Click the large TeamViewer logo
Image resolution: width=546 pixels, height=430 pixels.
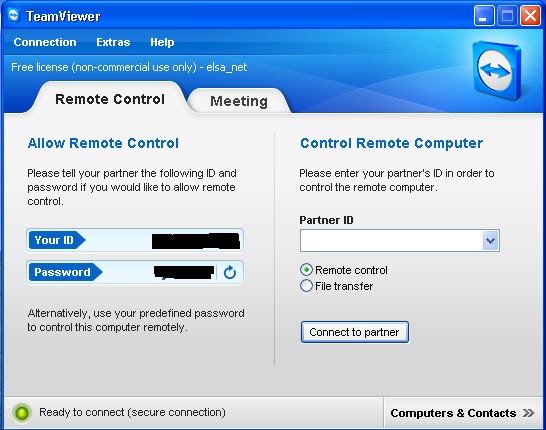click(x=497, y=70)
